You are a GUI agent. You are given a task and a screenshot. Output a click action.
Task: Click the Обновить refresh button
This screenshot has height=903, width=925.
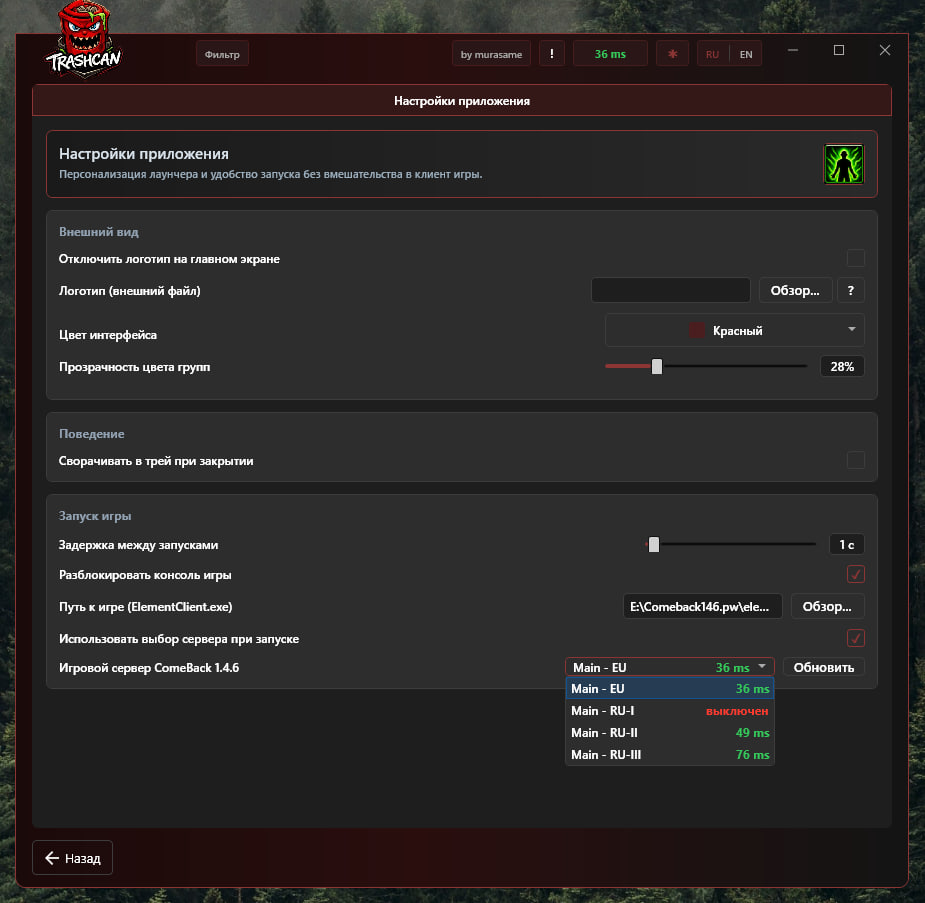click(x=824, y=667)
